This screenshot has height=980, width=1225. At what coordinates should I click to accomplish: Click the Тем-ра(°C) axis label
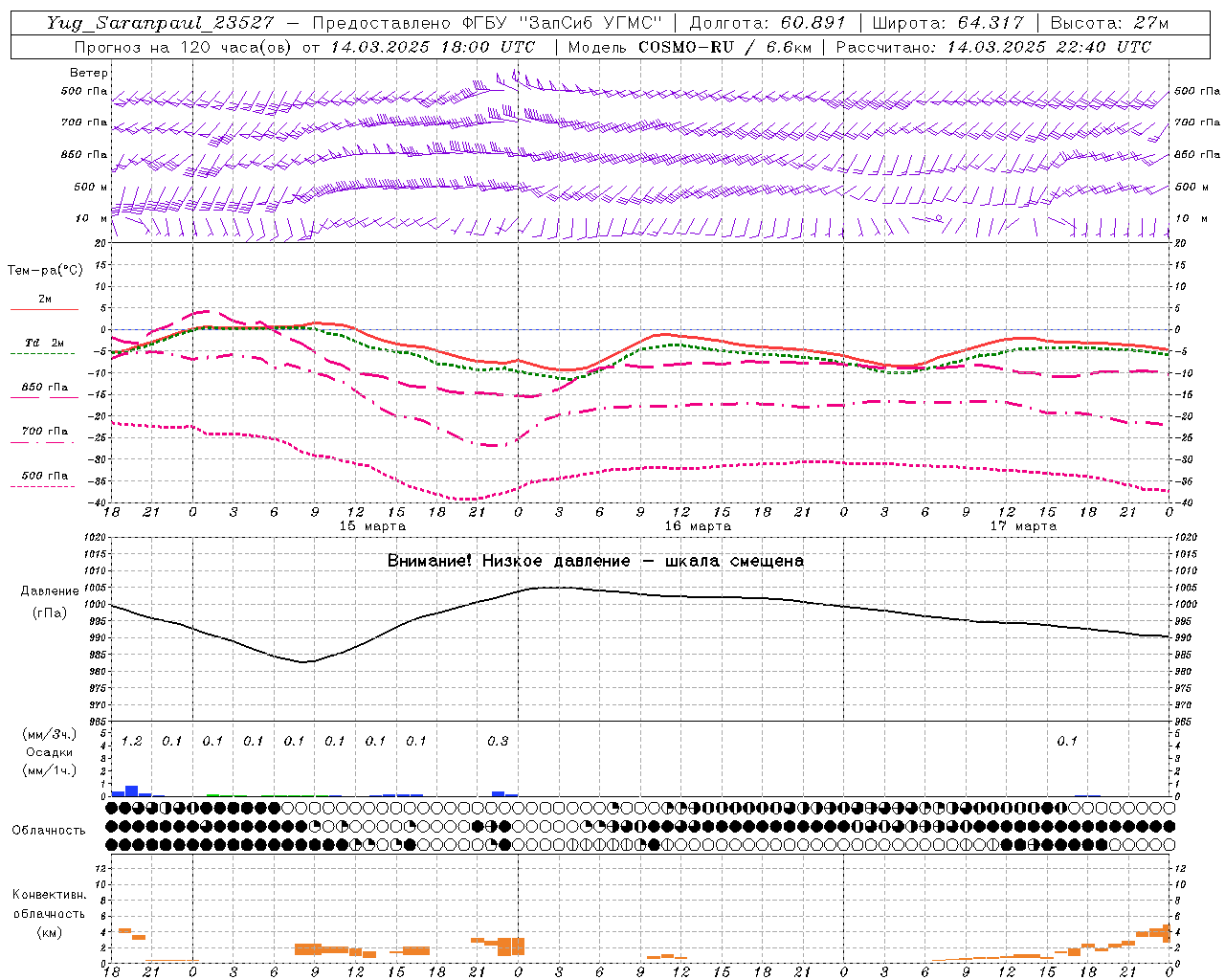coord(45,271)
